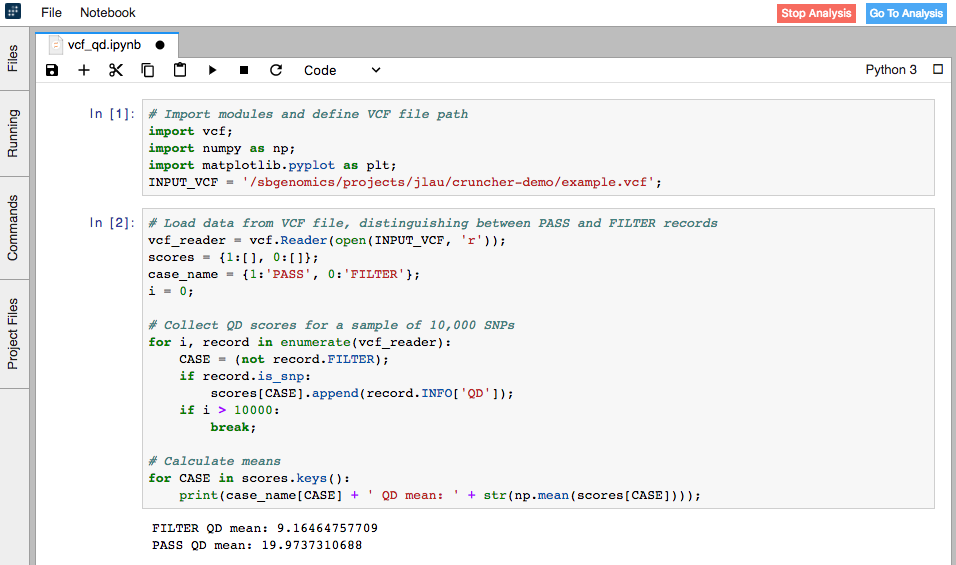The width and height of the screenshot is (956, 565).
Task: Click the app logo icon
Action: 13,11
